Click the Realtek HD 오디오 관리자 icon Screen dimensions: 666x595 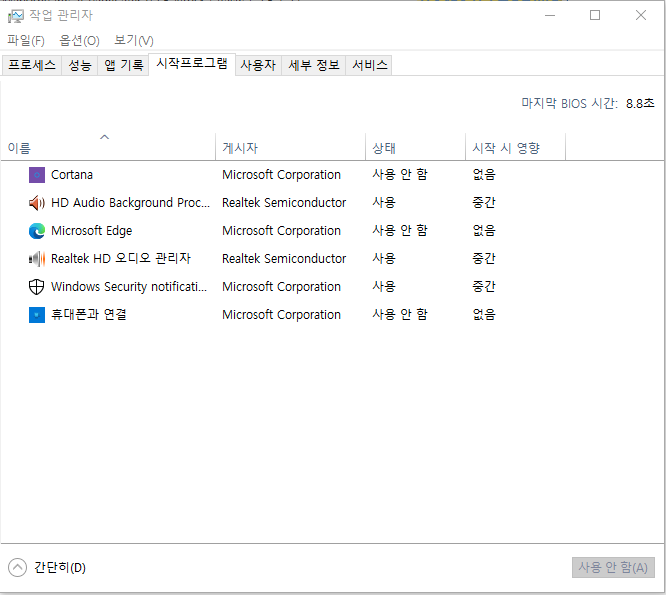click(x=37, y=259)
